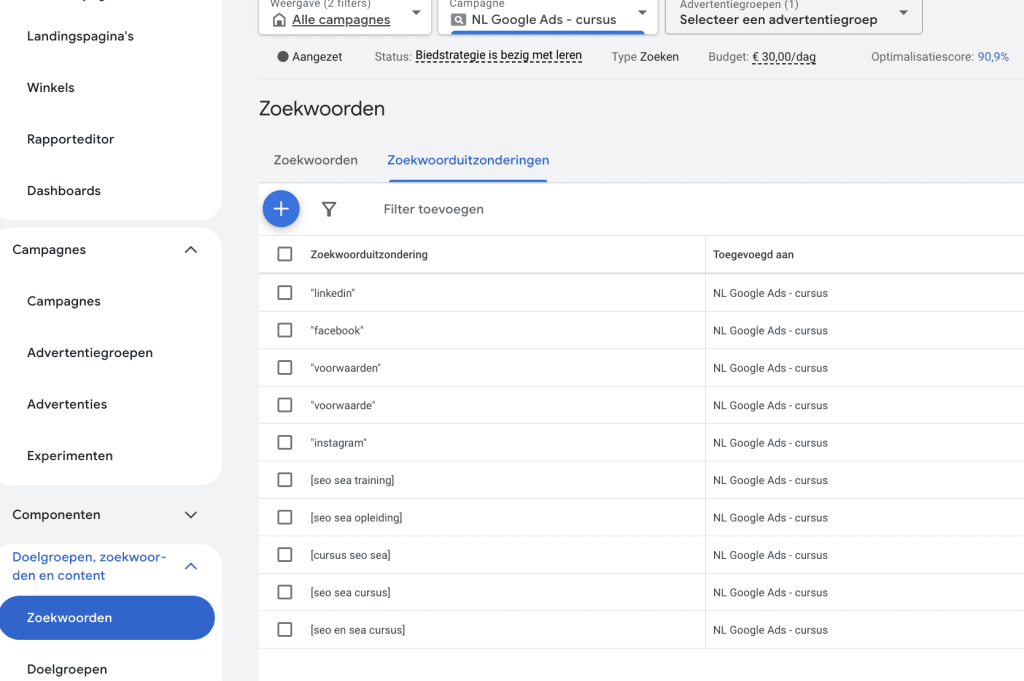
Task: Open Advertenties in sidebar
Action: point(67,404)
